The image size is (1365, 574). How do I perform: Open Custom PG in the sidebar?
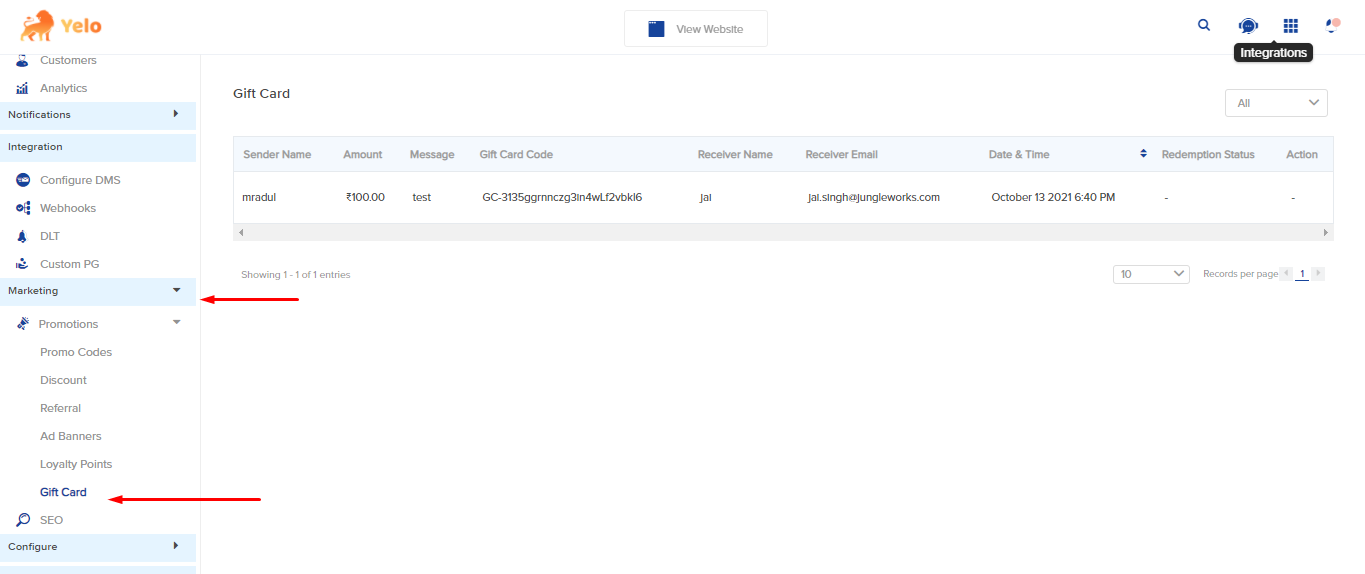click(x=69, y=264)
